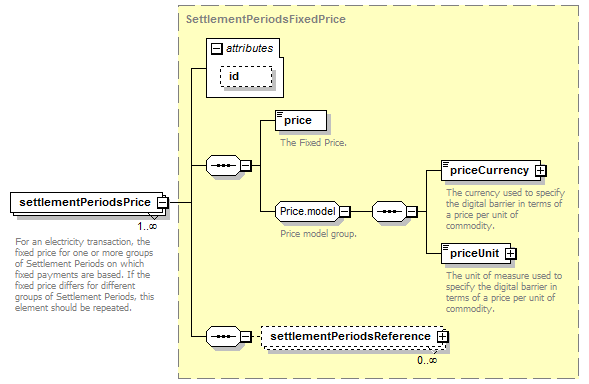
Task: Expand the priceCurrency element
Action: point(541,171)
